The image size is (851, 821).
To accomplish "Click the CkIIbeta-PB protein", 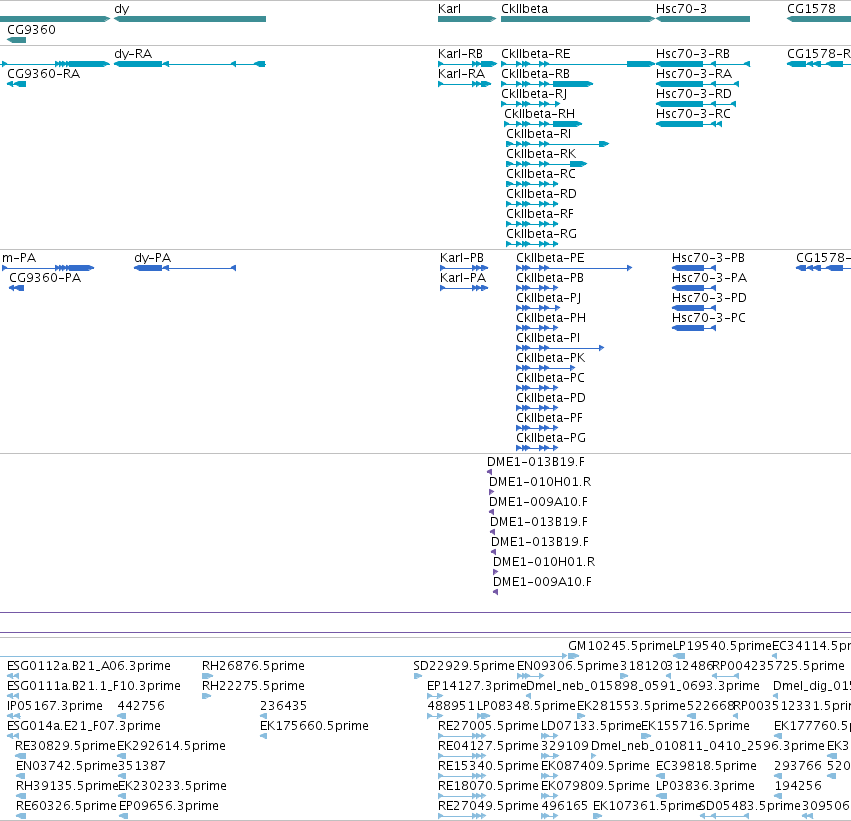I will (550, 278).
